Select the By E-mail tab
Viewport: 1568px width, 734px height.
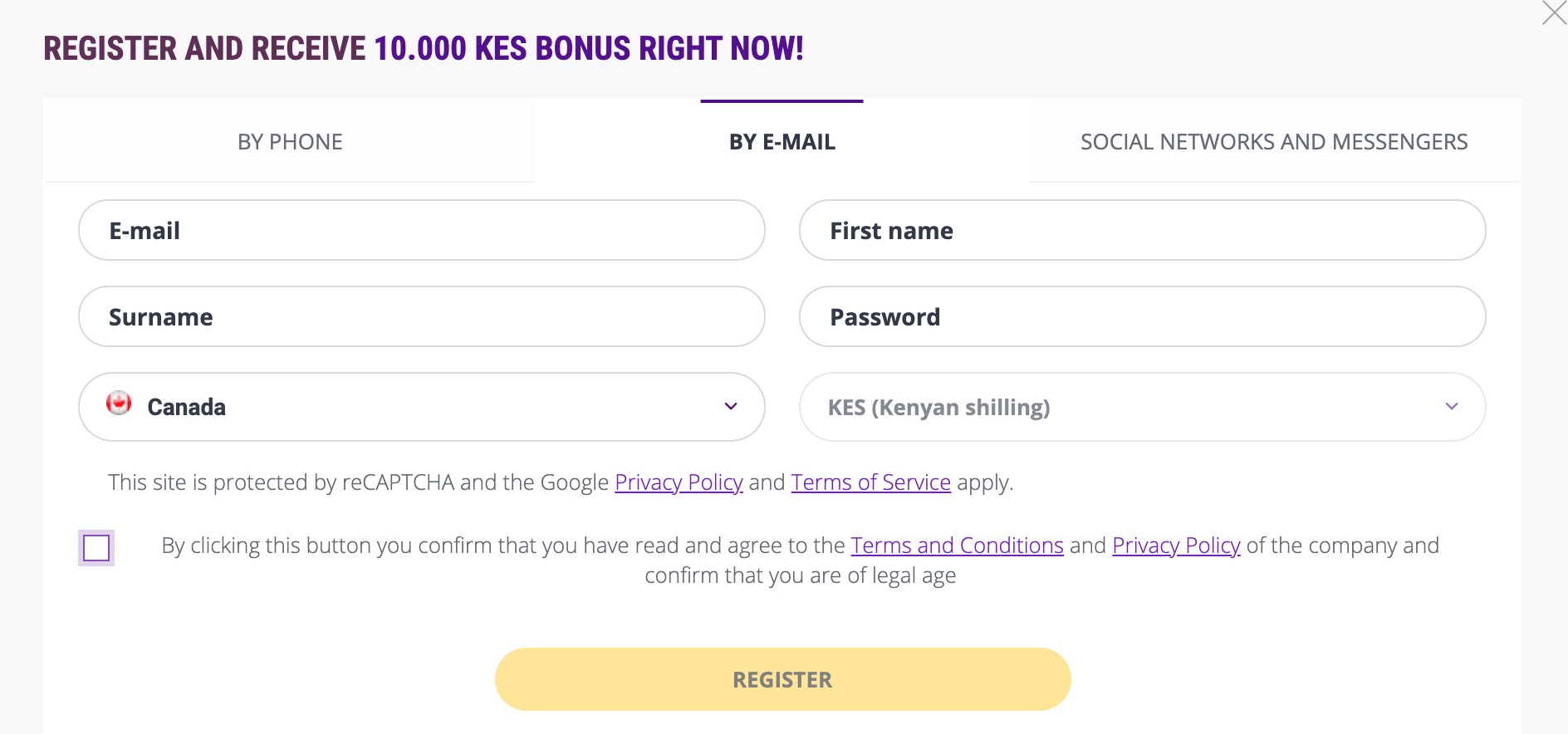tap(782, 141)
